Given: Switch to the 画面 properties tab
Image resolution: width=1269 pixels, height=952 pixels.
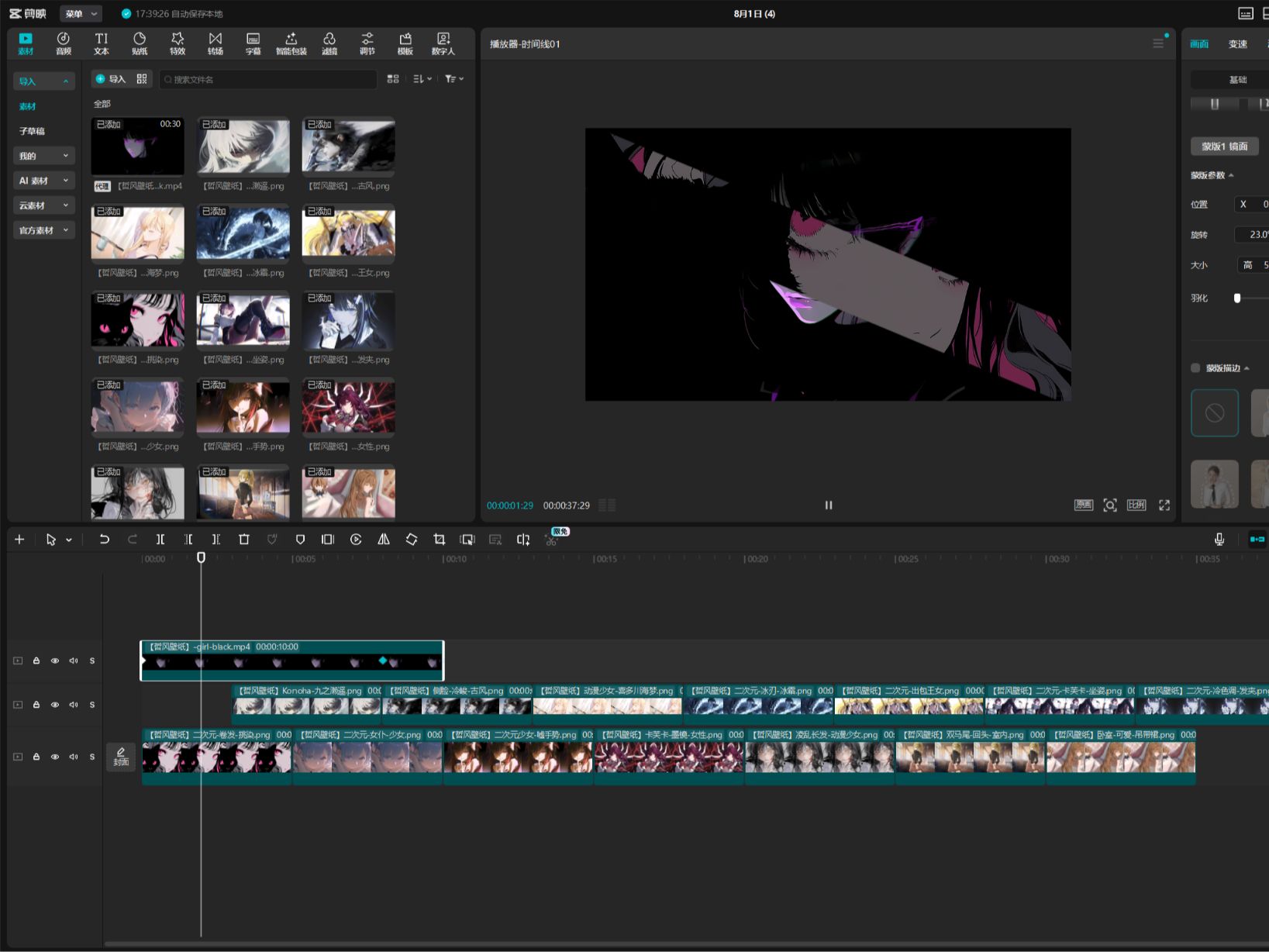Looking at the screenshot, I should tap(1199, 44).
